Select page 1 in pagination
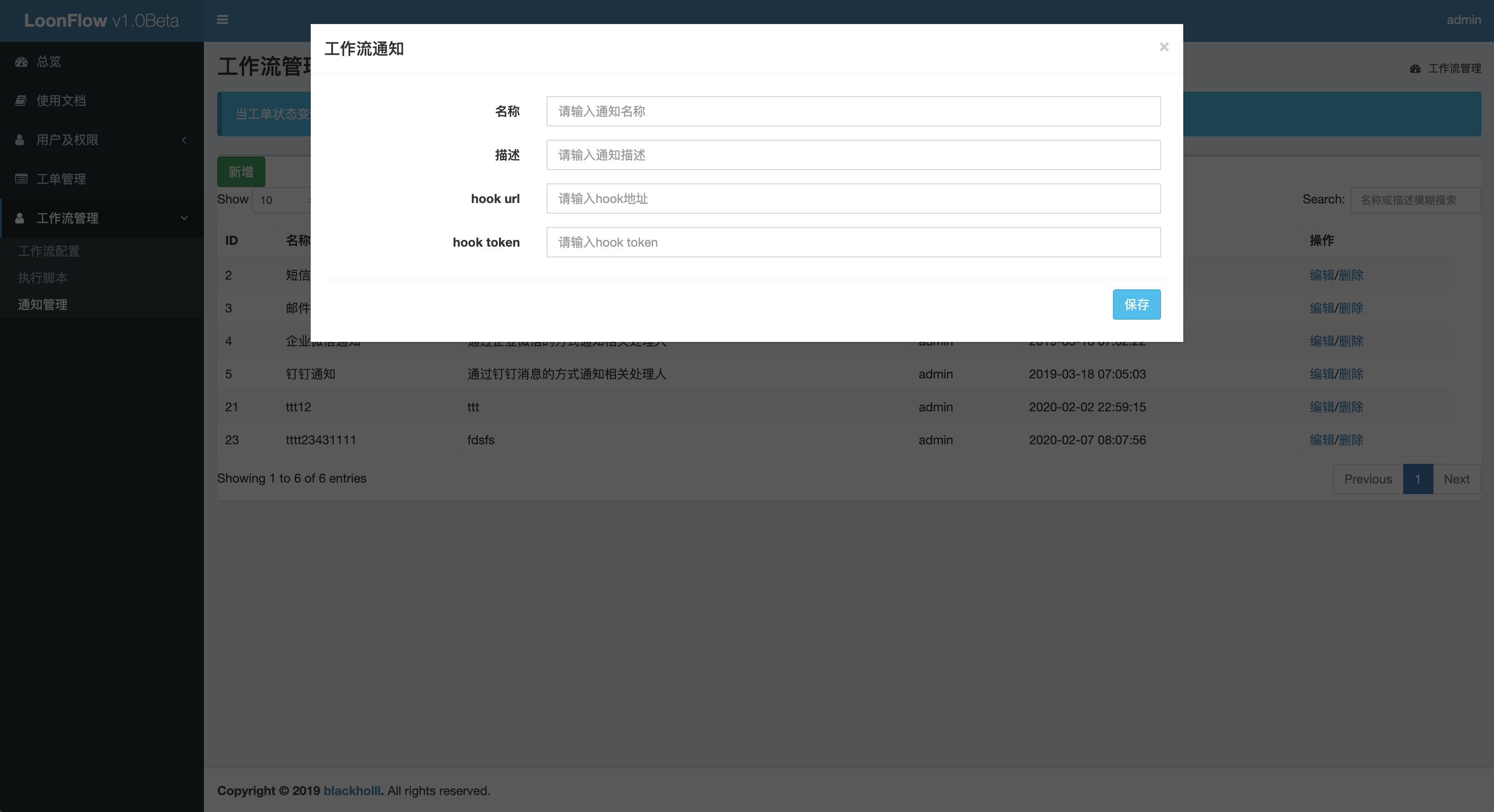 [x=1417, y=479]
